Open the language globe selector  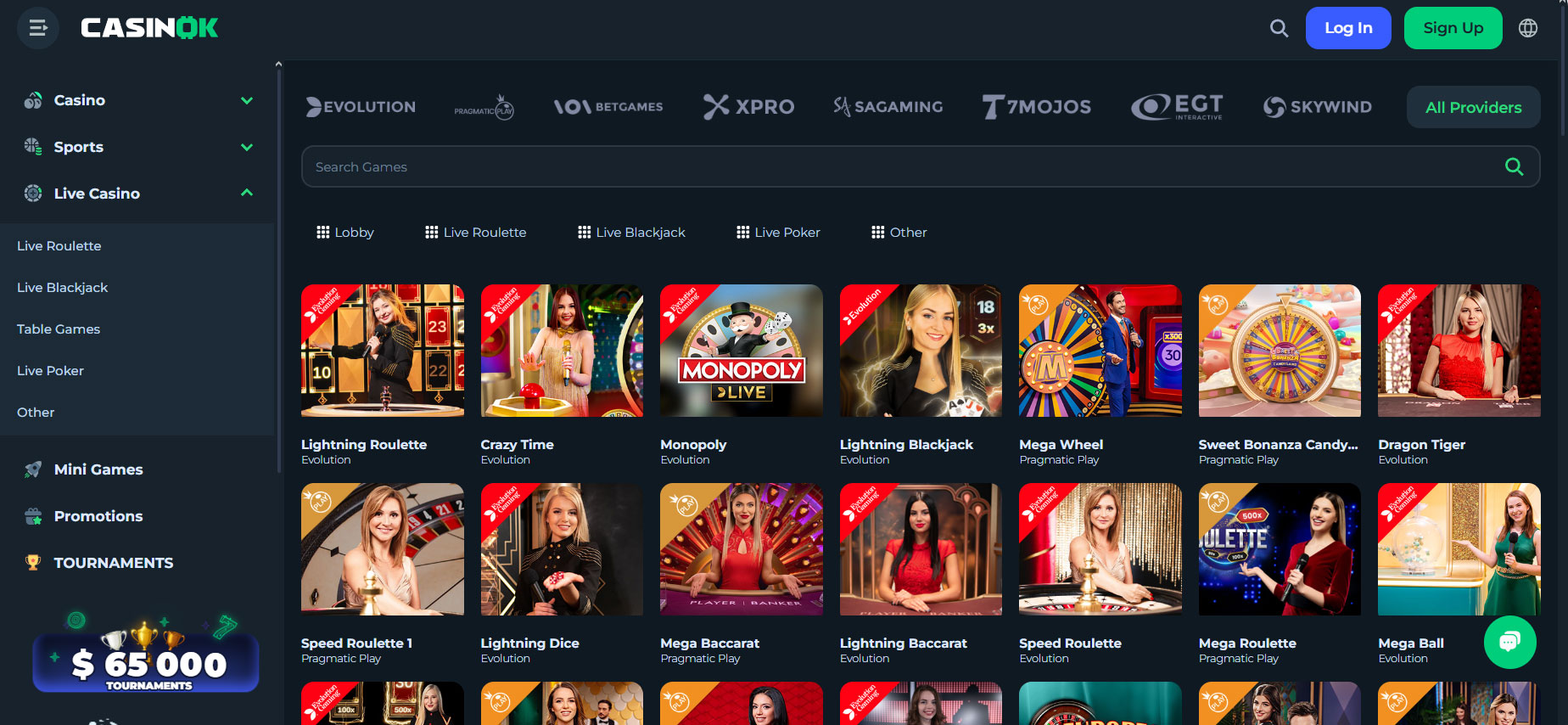1528,28
